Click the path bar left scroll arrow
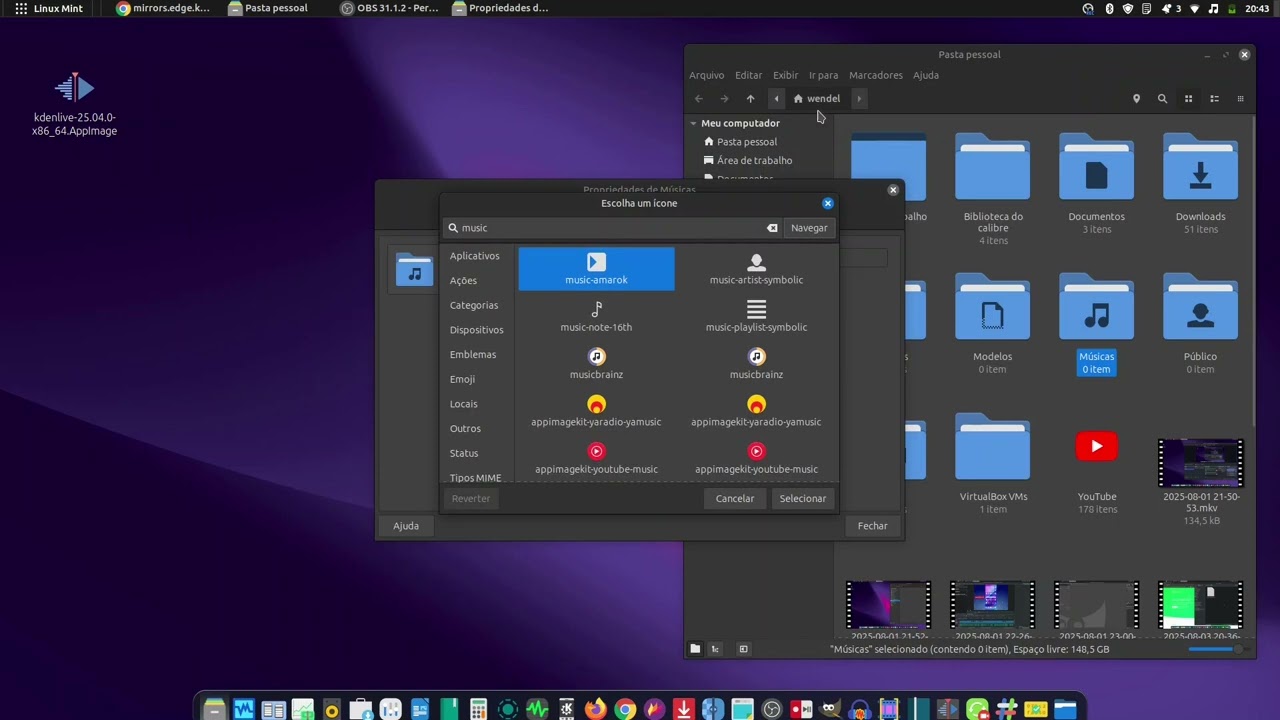The width and height of the screenshot is (1280, 720). tap(776, 99)
